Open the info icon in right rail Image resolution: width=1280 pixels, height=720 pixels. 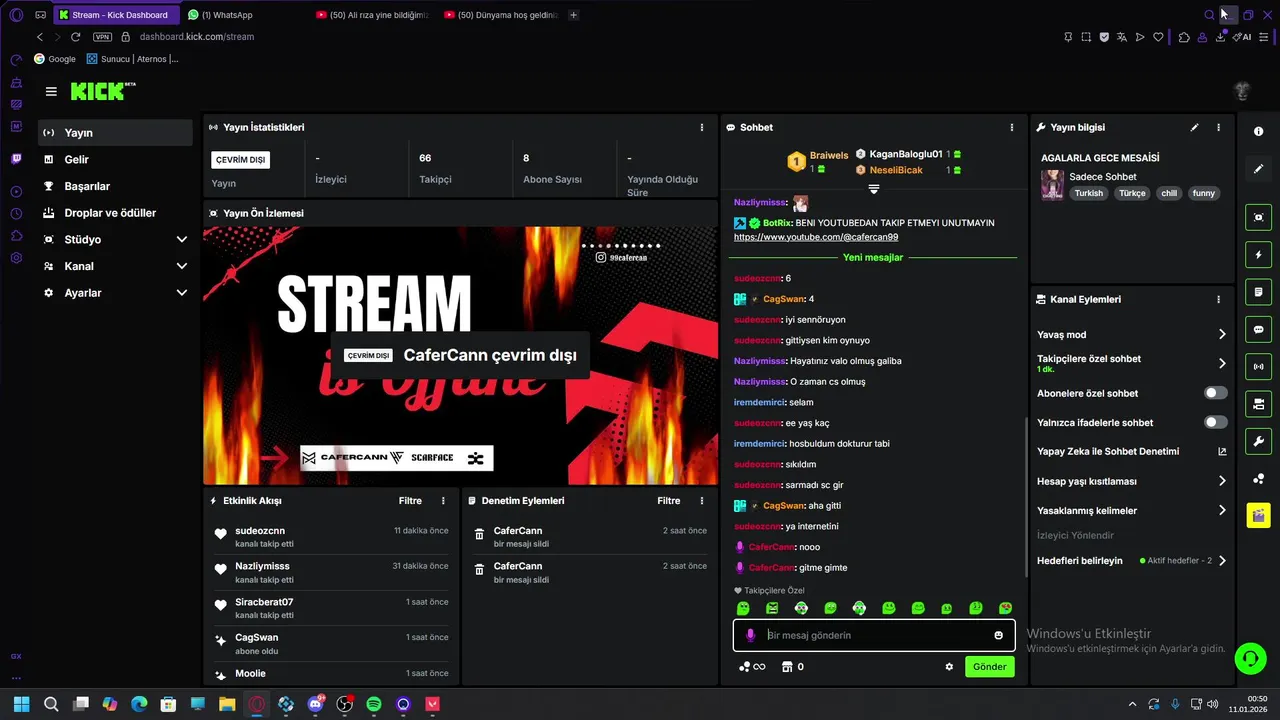1258,132
